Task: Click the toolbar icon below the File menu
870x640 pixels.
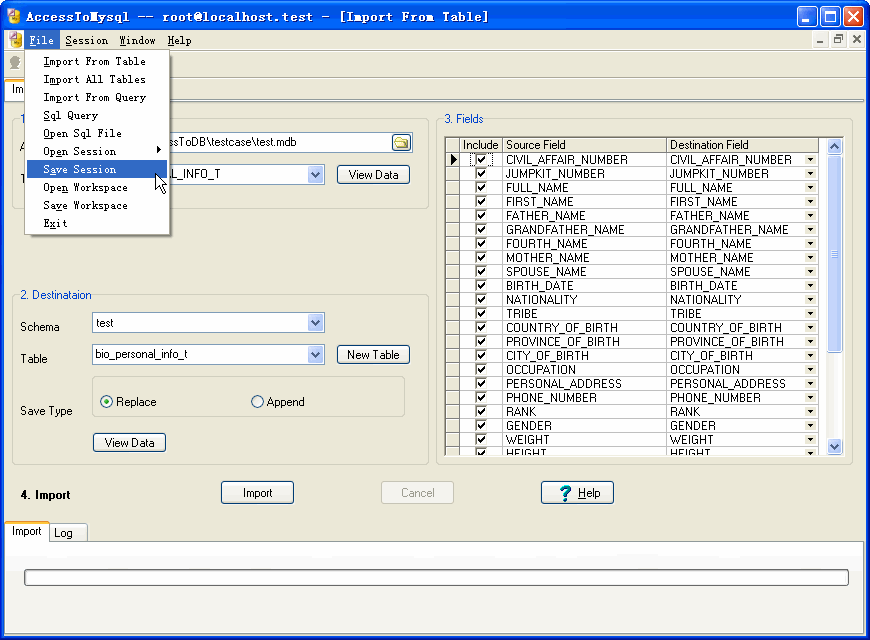Action: tap(15, 63)
